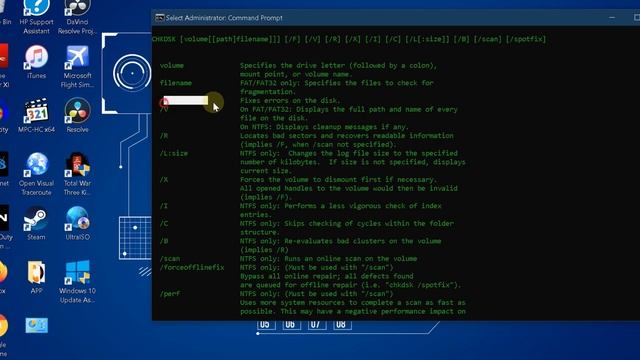The image size is (640, 360).
Task: Click 'Re-evaluates bad clusters' description line
Action: (340, 241)
